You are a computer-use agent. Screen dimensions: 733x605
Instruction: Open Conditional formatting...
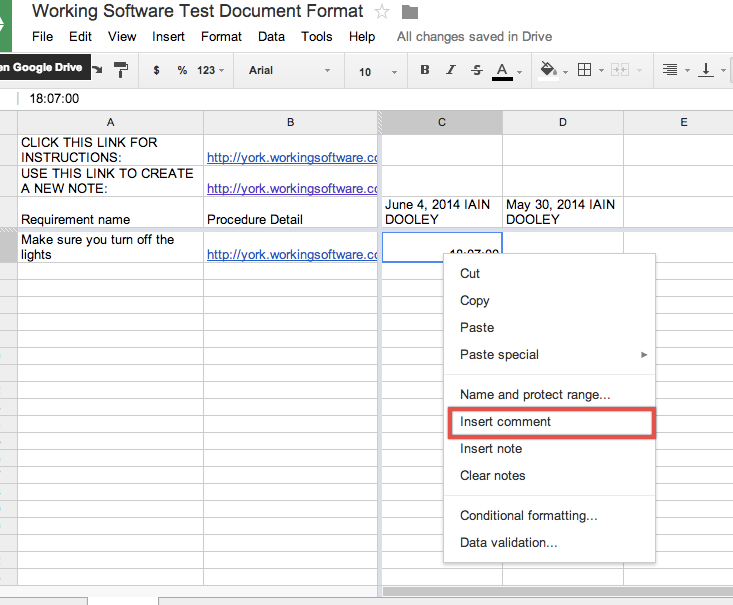click(549, 516)
